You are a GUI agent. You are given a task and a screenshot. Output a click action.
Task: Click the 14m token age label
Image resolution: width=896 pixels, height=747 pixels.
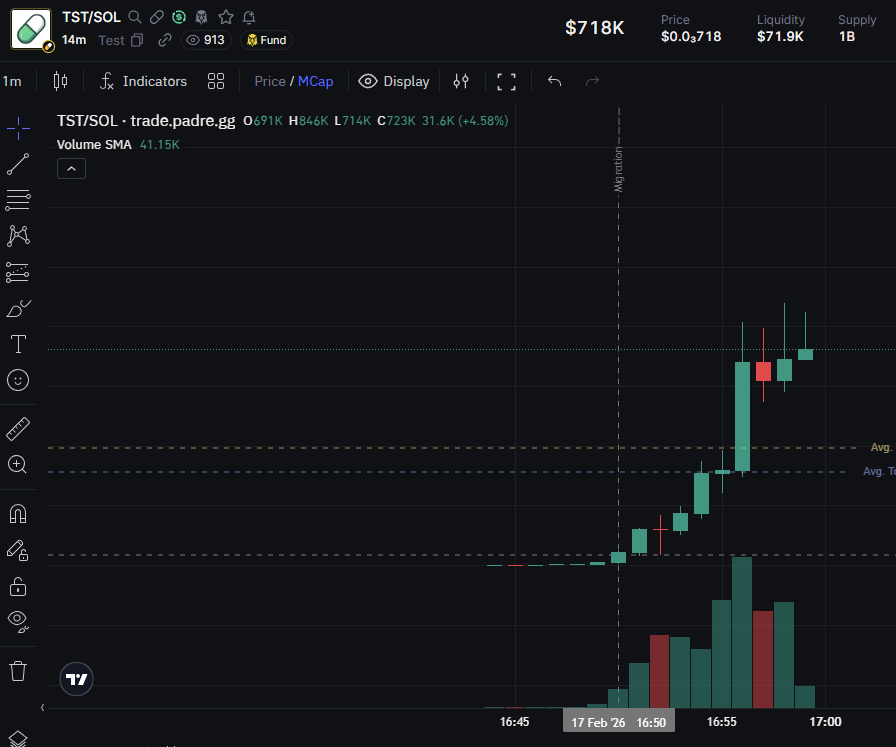point(74,40)
